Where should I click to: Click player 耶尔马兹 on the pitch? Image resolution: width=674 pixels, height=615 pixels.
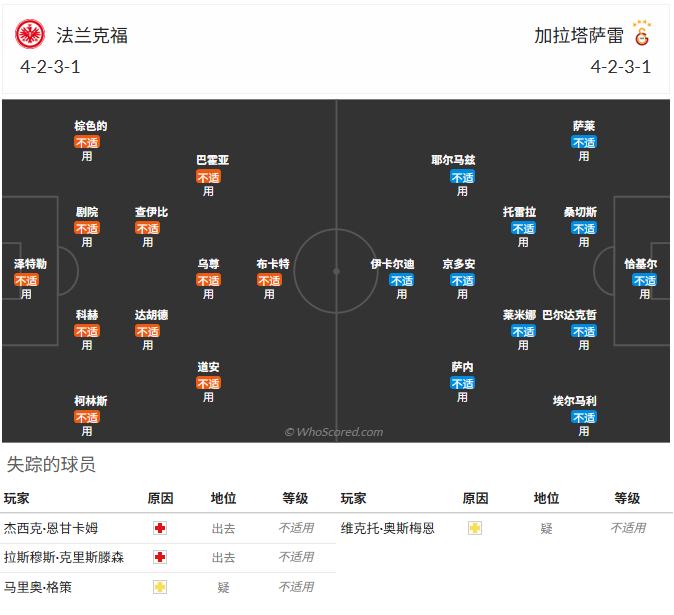(453, 160)
